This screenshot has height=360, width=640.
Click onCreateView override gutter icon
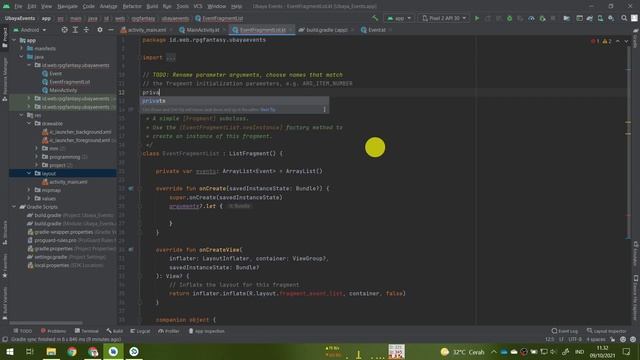[x=131, y=249]
